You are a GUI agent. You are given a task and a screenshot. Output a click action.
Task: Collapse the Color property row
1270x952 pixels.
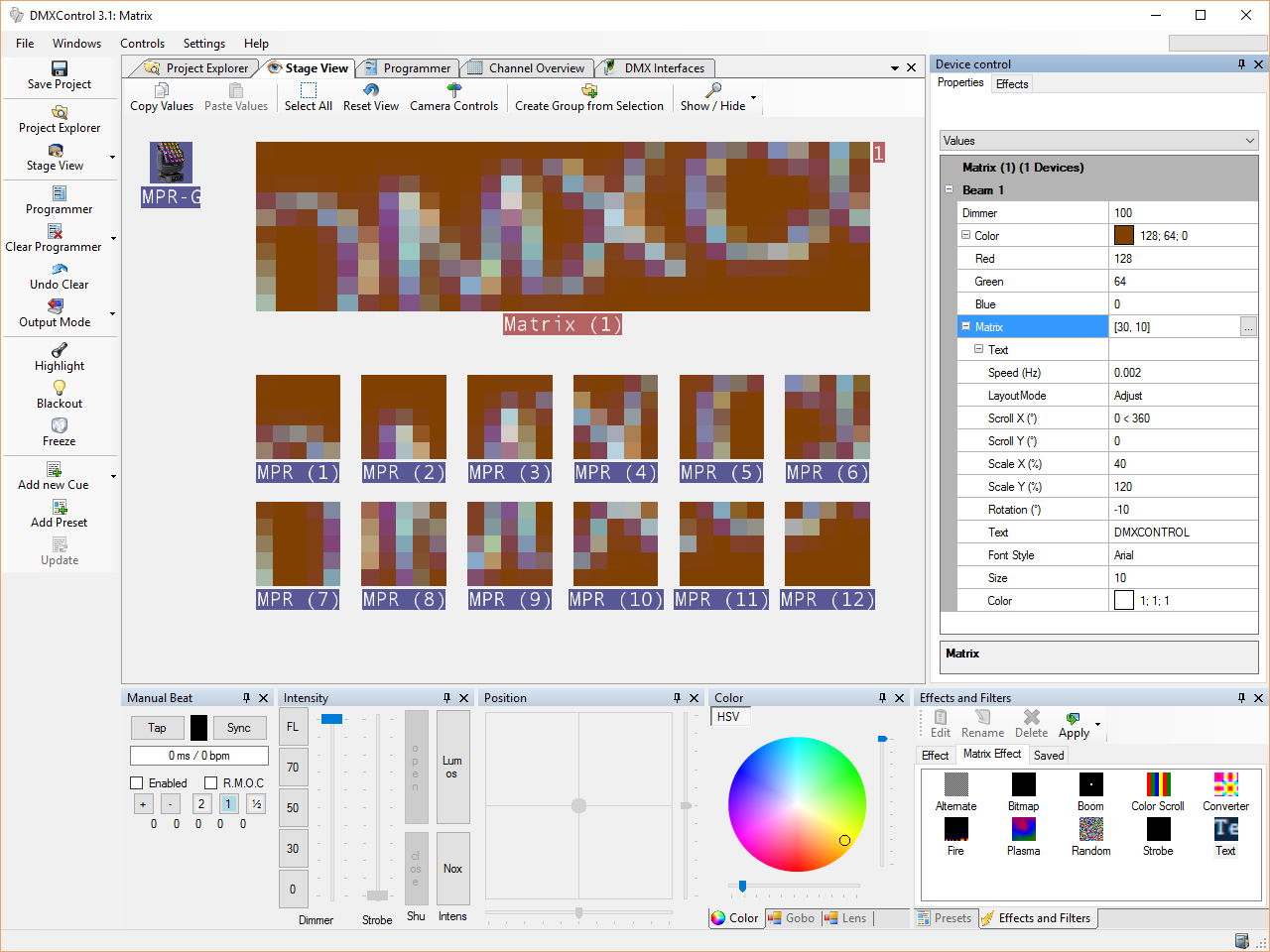(x=966, y=235)
